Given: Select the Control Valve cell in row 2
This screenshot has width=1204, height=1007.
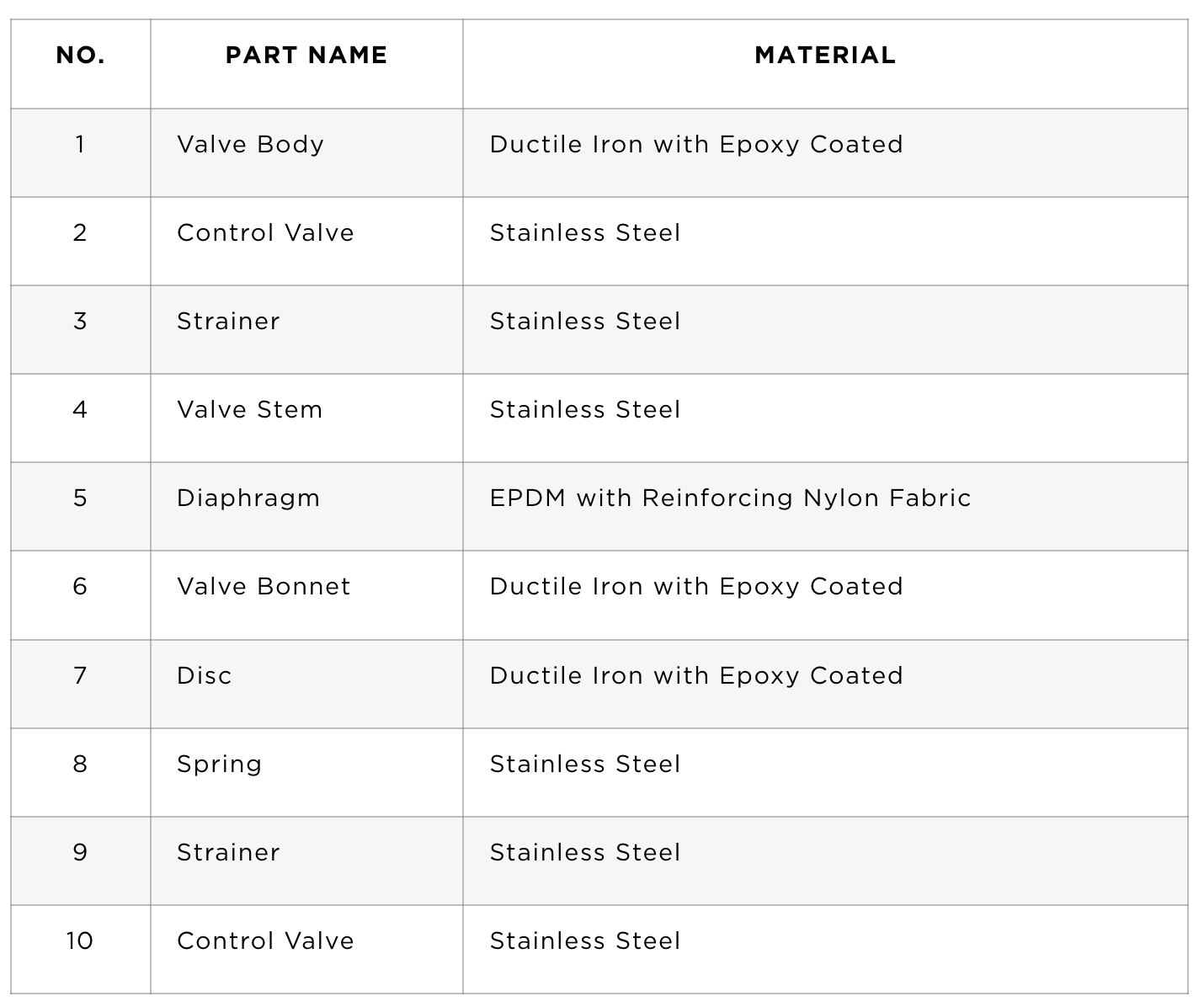Looking at the screenshot, I should point(265,232).
